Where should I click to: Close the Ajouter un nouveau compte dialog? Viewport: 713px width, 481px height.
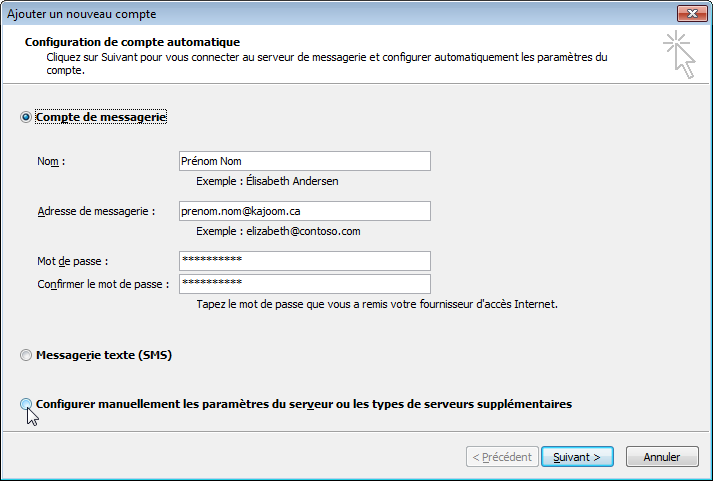pos(692,14)
